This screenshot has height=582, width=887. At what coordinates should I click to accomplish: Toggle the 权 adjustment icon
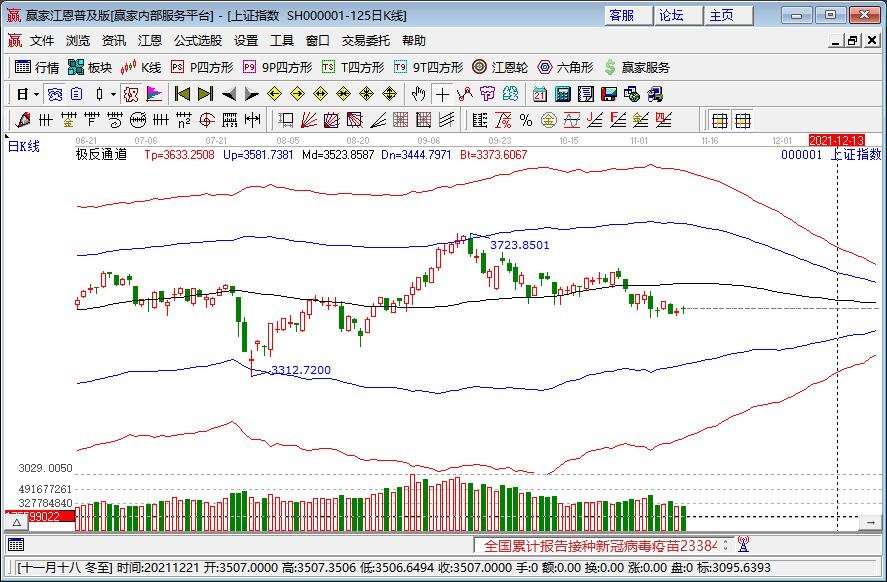131,94
